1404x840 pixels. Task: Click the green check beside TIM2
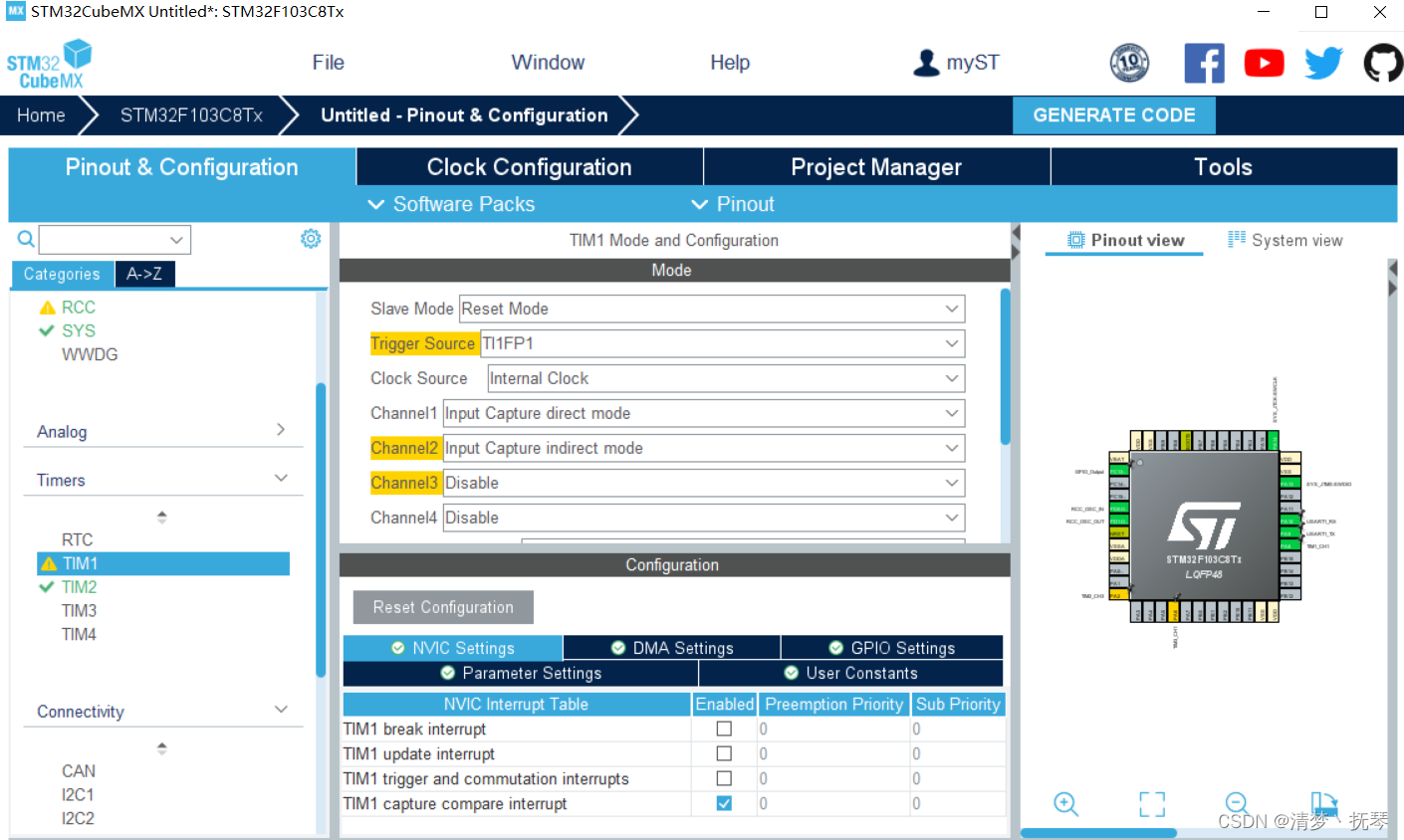pyautogui.click(x=47, y=587)
